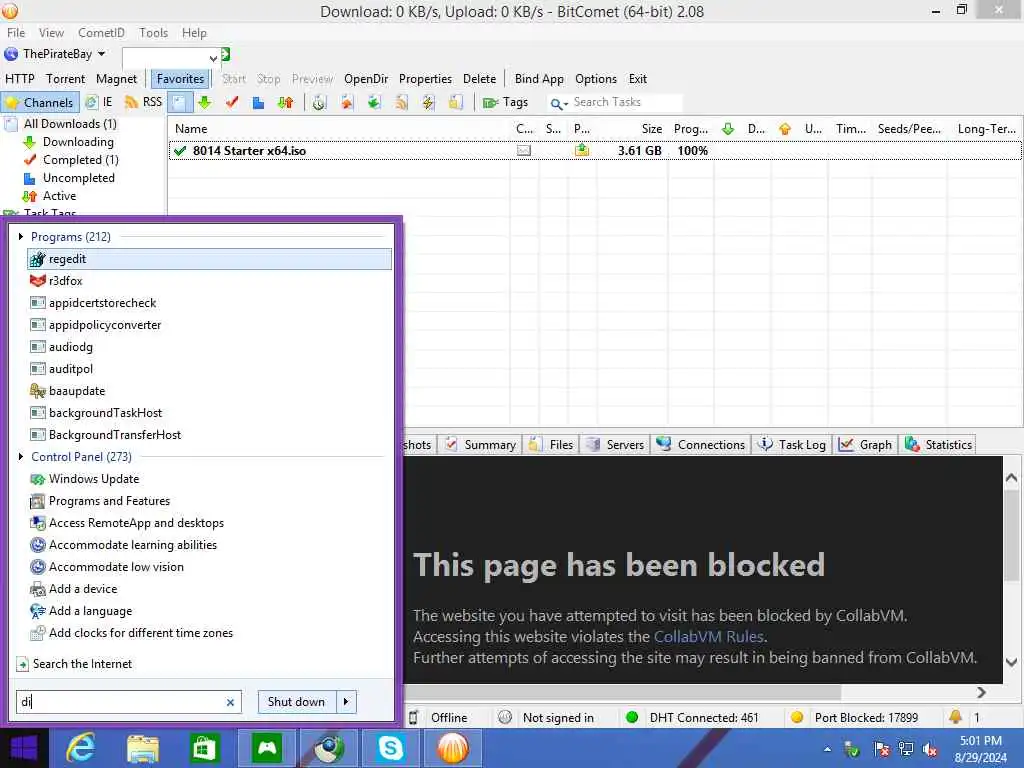Switch to the Files tab

point(552,445)
